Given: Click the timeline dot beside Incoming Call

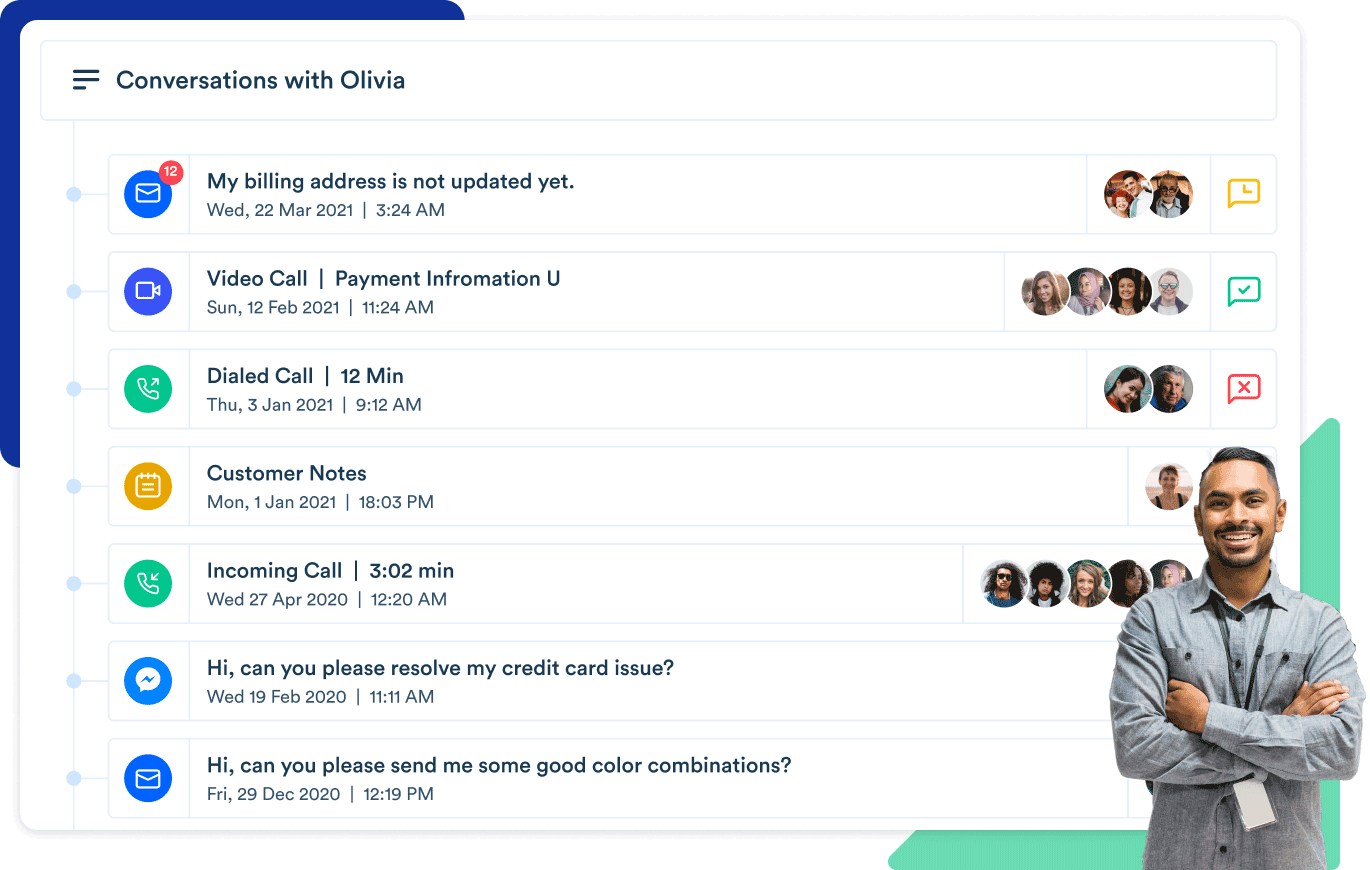Looking at the screenshot, I should (73, 584).
